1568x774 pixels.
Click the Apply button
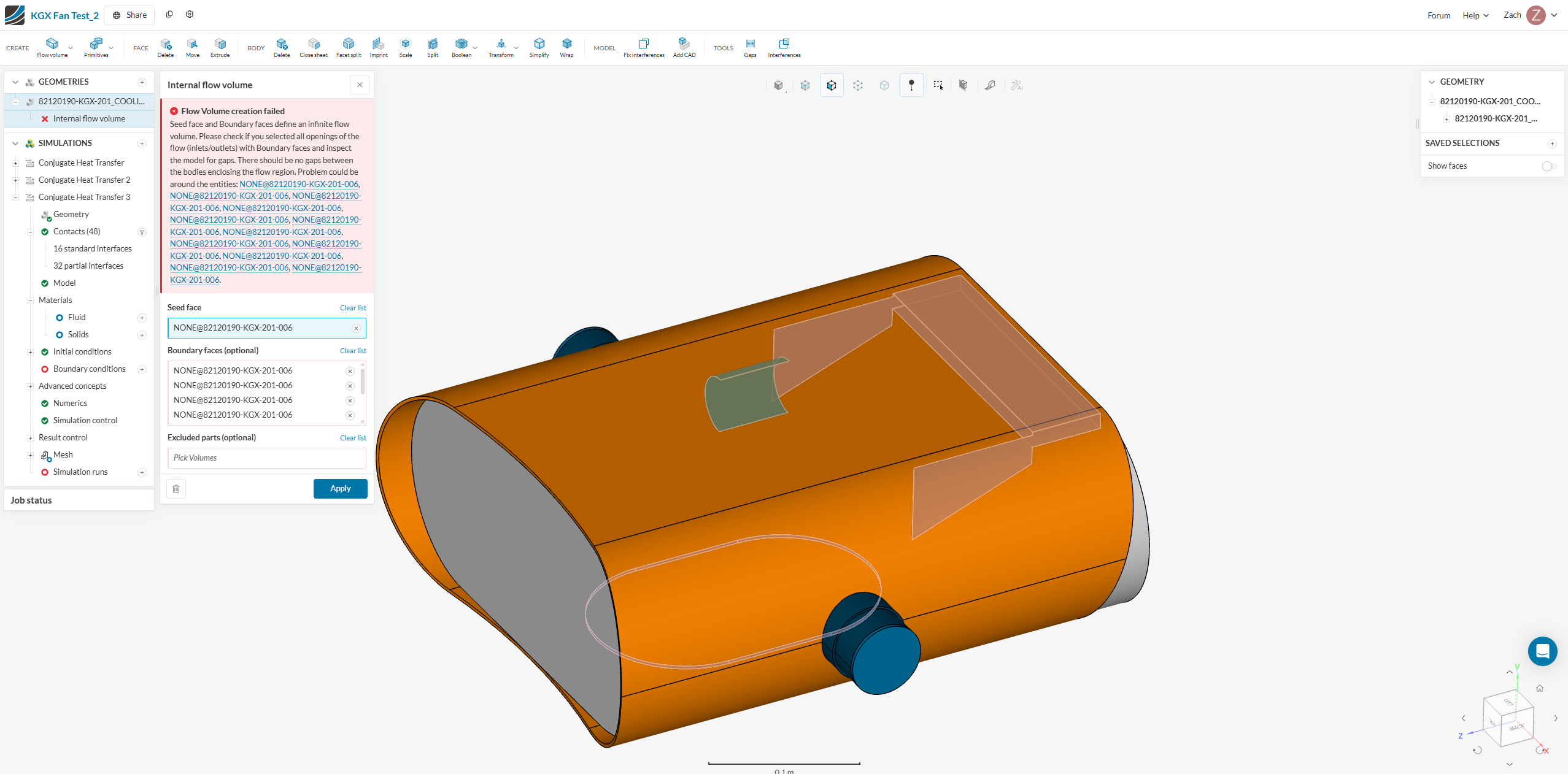point(340,489)
